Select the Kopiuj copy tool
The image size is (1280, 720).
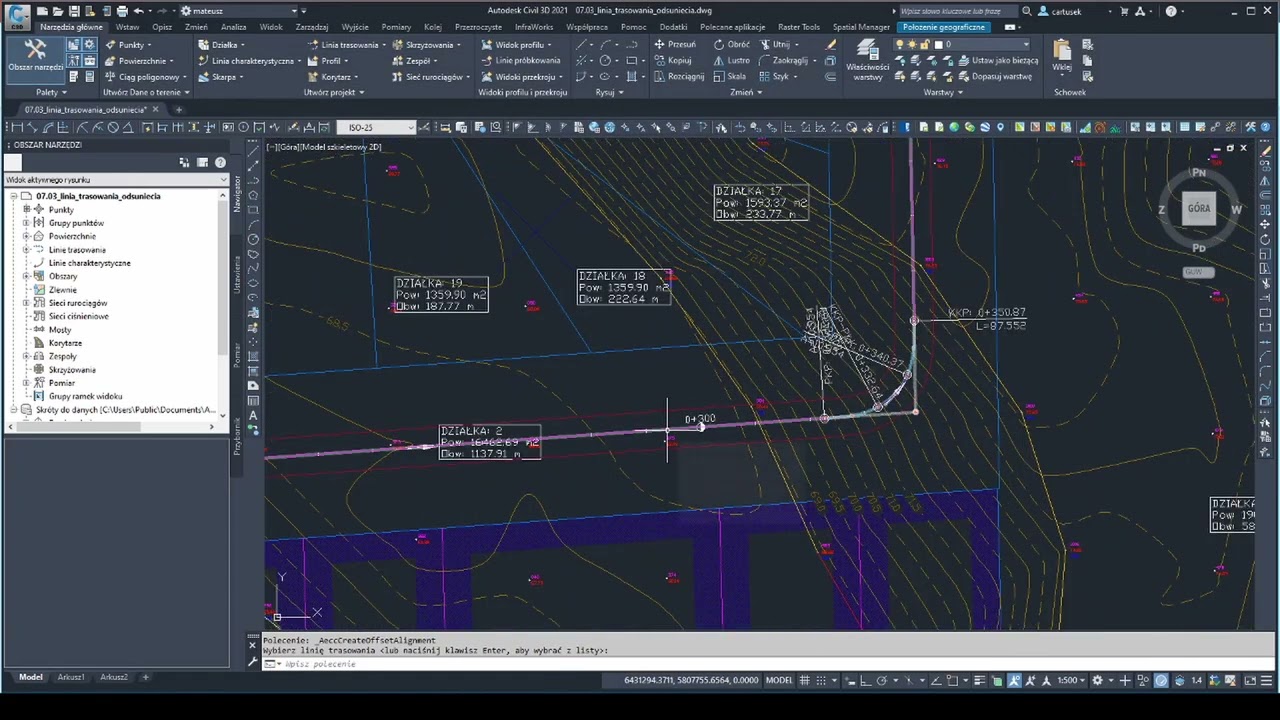673,61
